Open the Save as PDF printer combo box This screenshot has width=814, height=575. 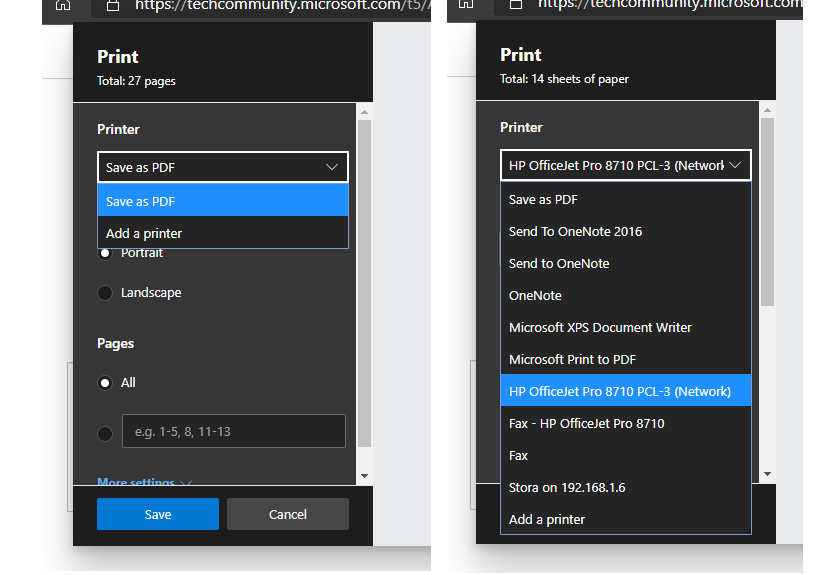pyautogui.click(x=223, y=167)
